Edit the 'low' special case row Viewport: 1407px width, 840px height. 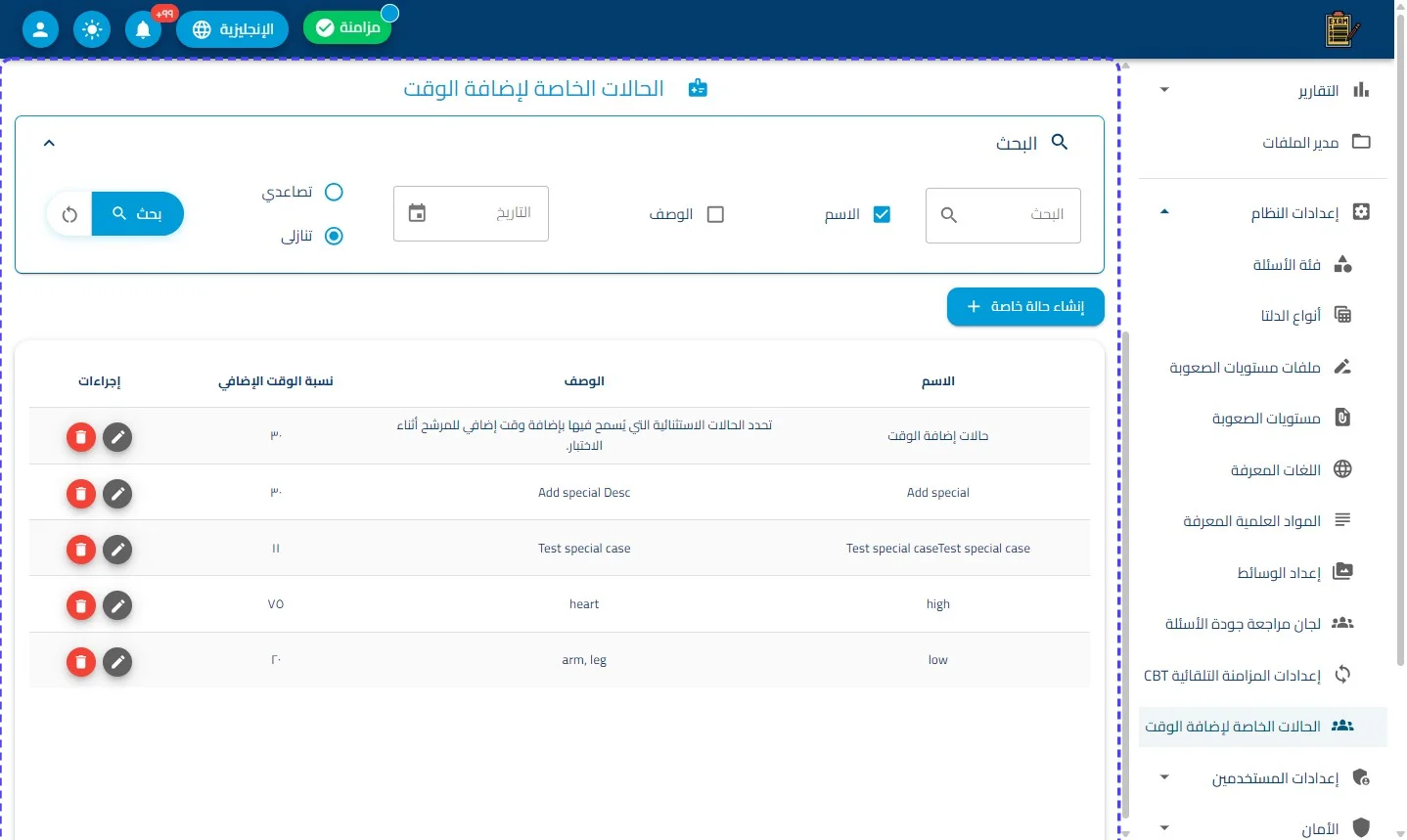click(117, 662)
